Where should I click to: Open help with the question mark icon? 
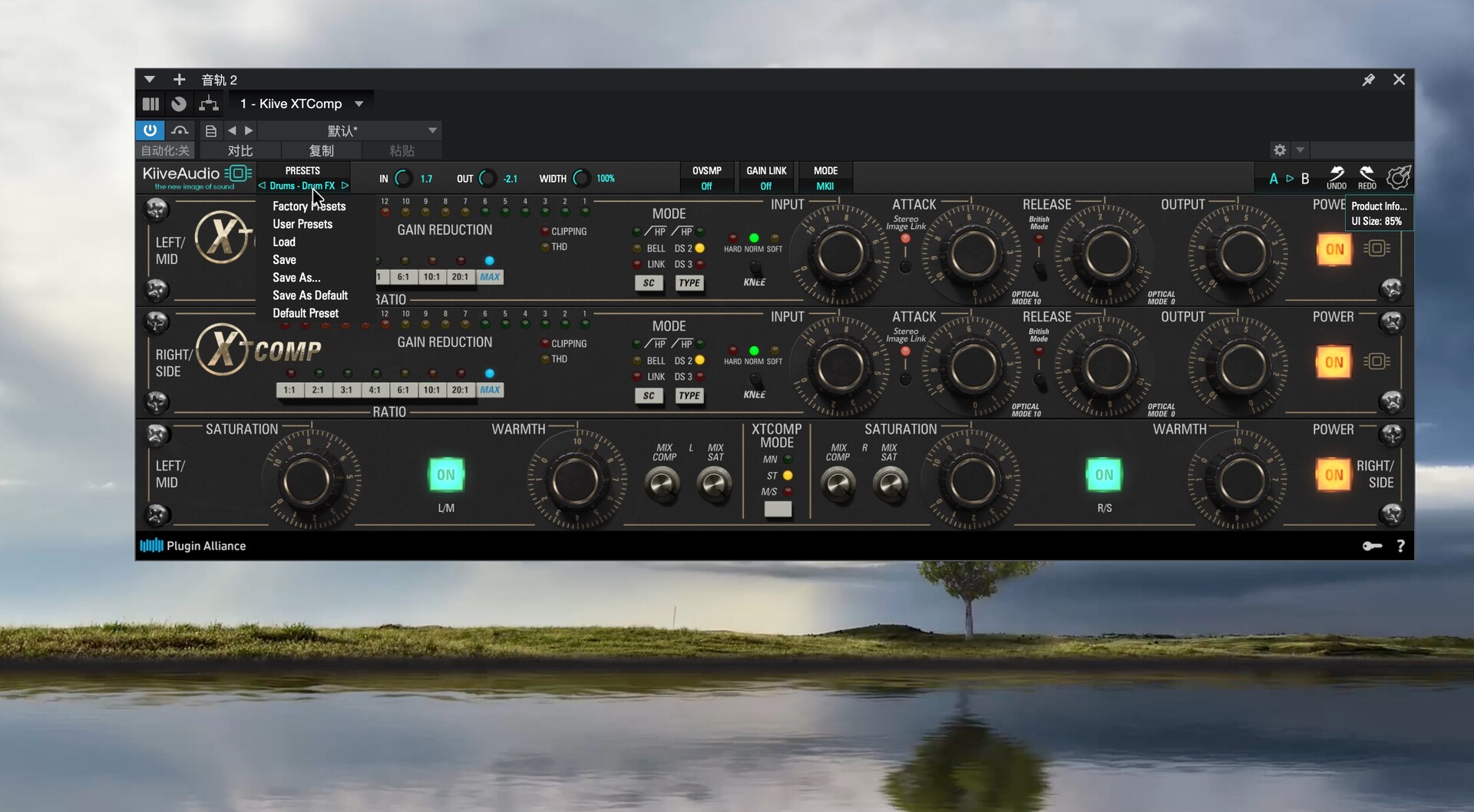point(1400,546)
